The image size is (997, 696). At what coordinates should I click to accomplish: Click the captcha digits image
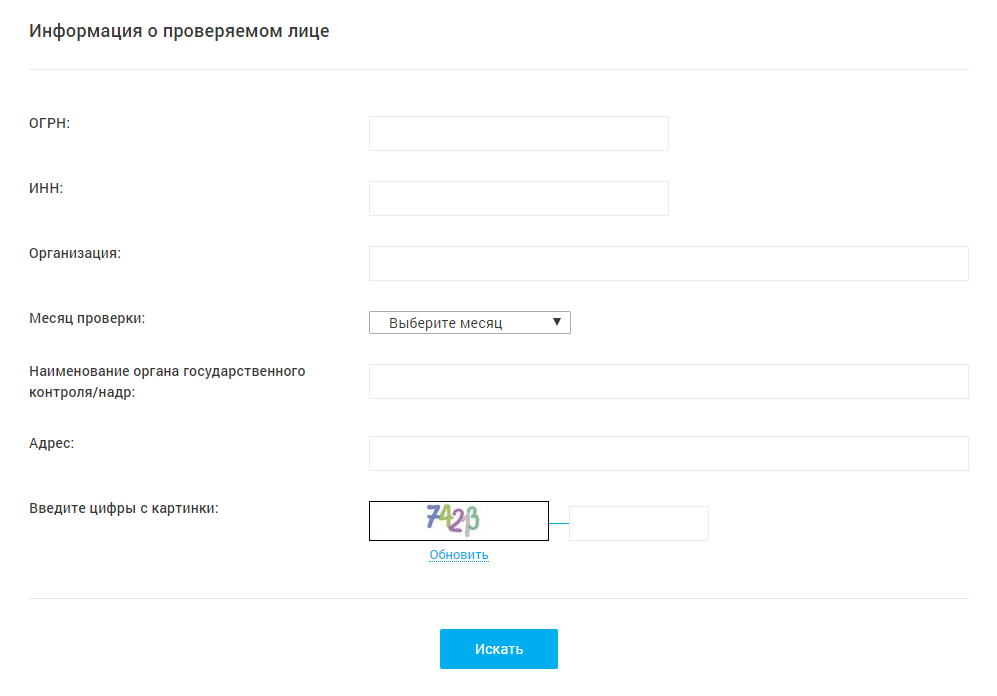(x=458, y=521)
